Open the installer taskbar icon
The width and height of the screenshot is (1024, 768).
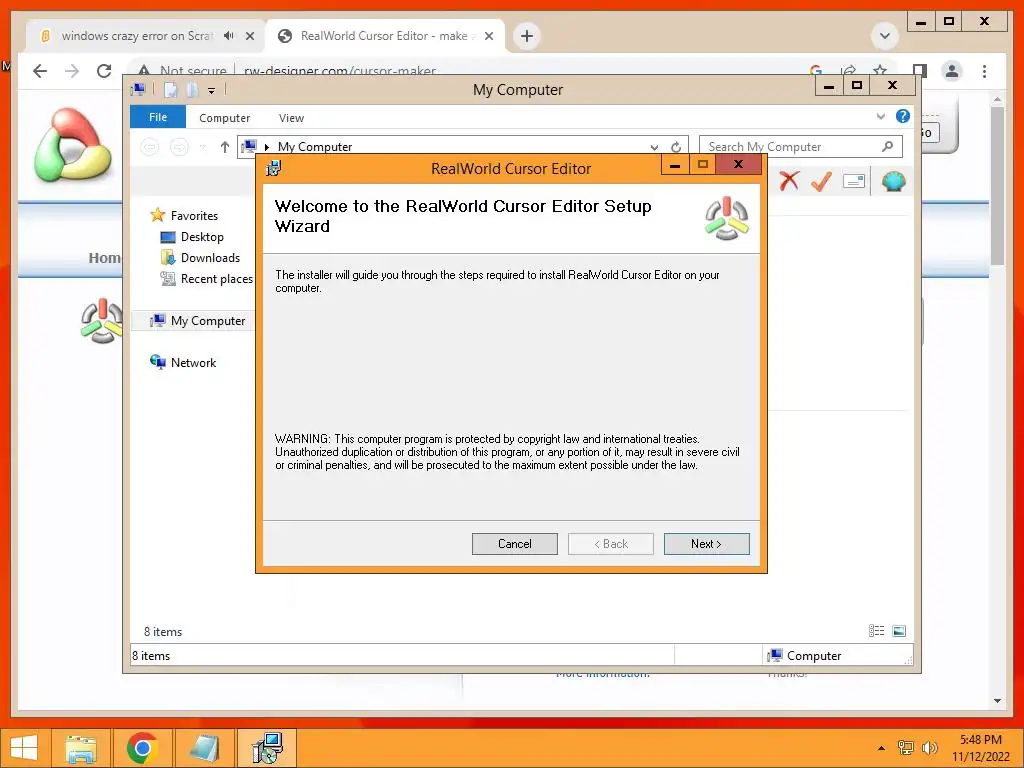point(267,748)
